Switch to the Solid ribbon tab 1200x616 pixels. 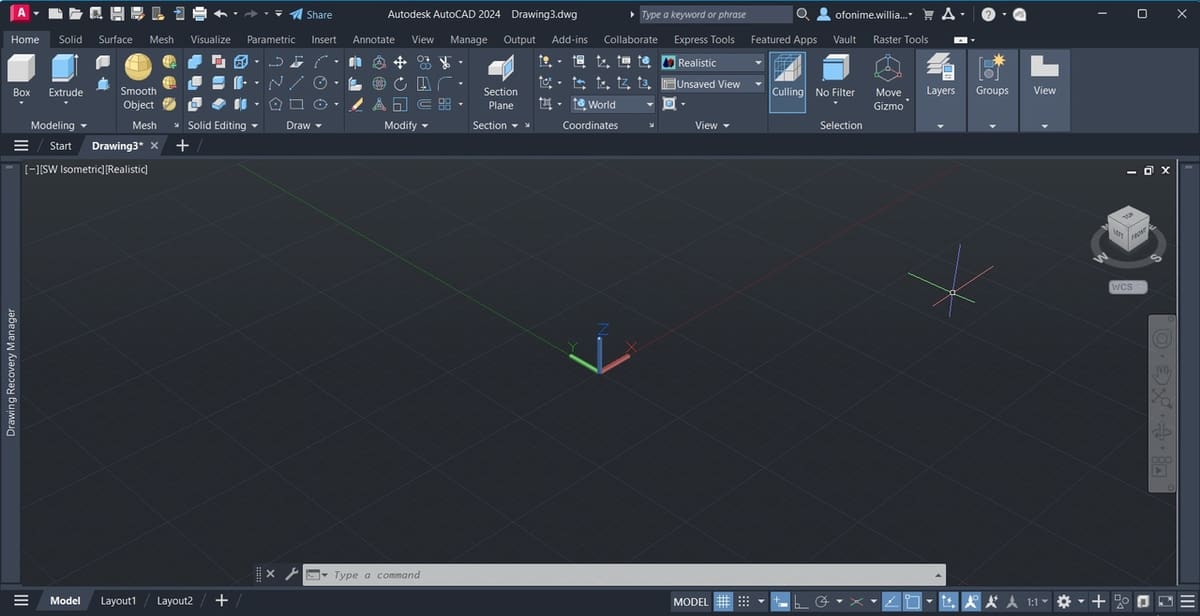70,39
